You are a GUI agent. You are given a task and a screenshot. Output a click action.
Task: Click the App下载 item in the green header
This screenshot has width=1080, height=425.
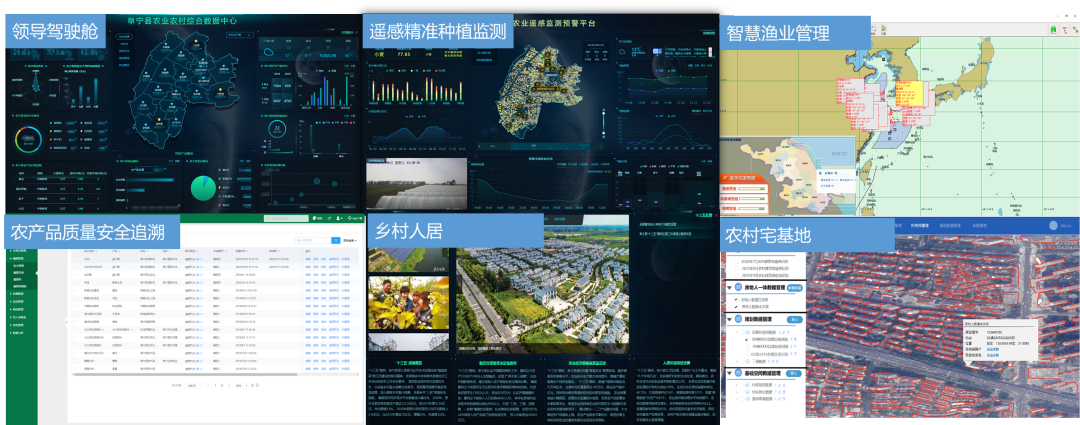pos(355,218)
